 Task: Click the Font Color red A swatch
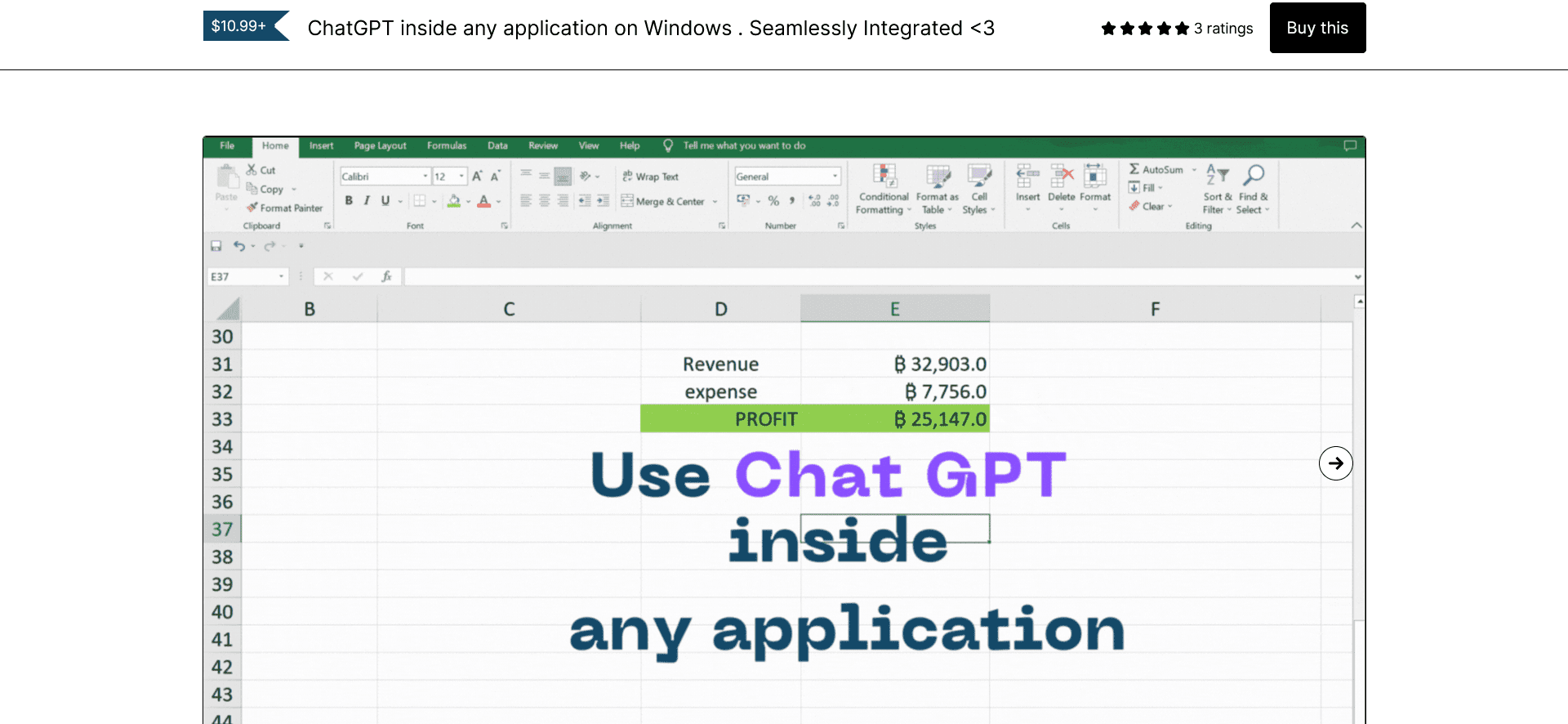(x=484, y=201)
